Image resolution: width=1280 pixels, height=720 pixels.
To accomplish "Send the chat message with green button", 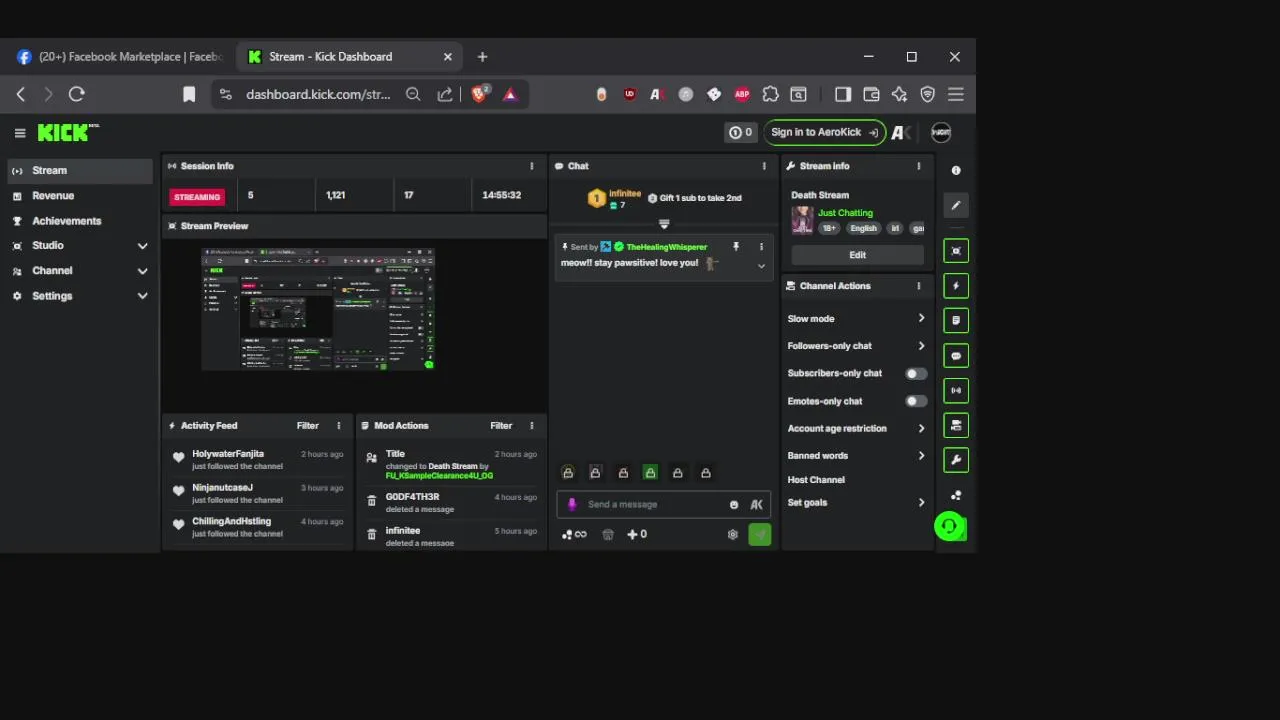I will pos(759,535).
